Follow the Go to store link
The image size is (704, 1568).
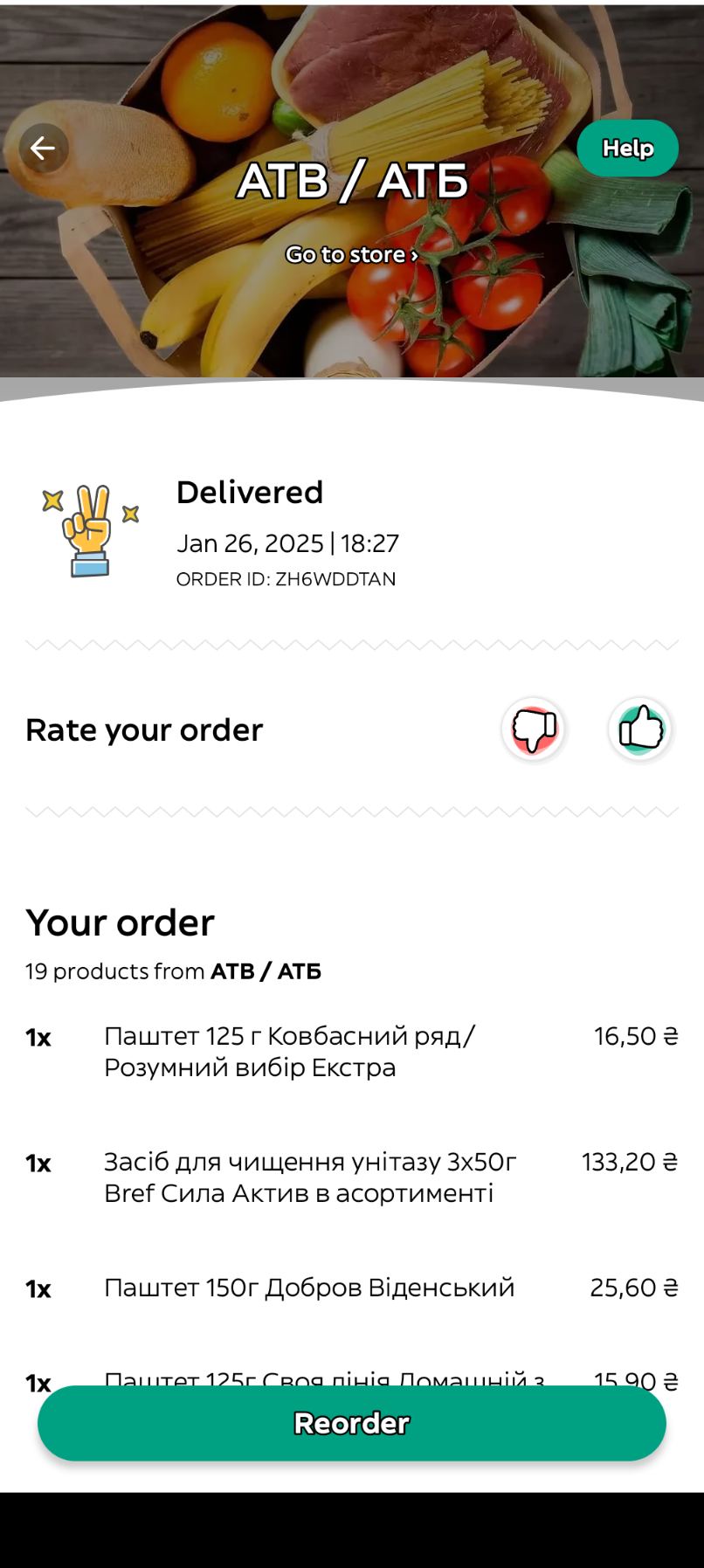point(352,255)
